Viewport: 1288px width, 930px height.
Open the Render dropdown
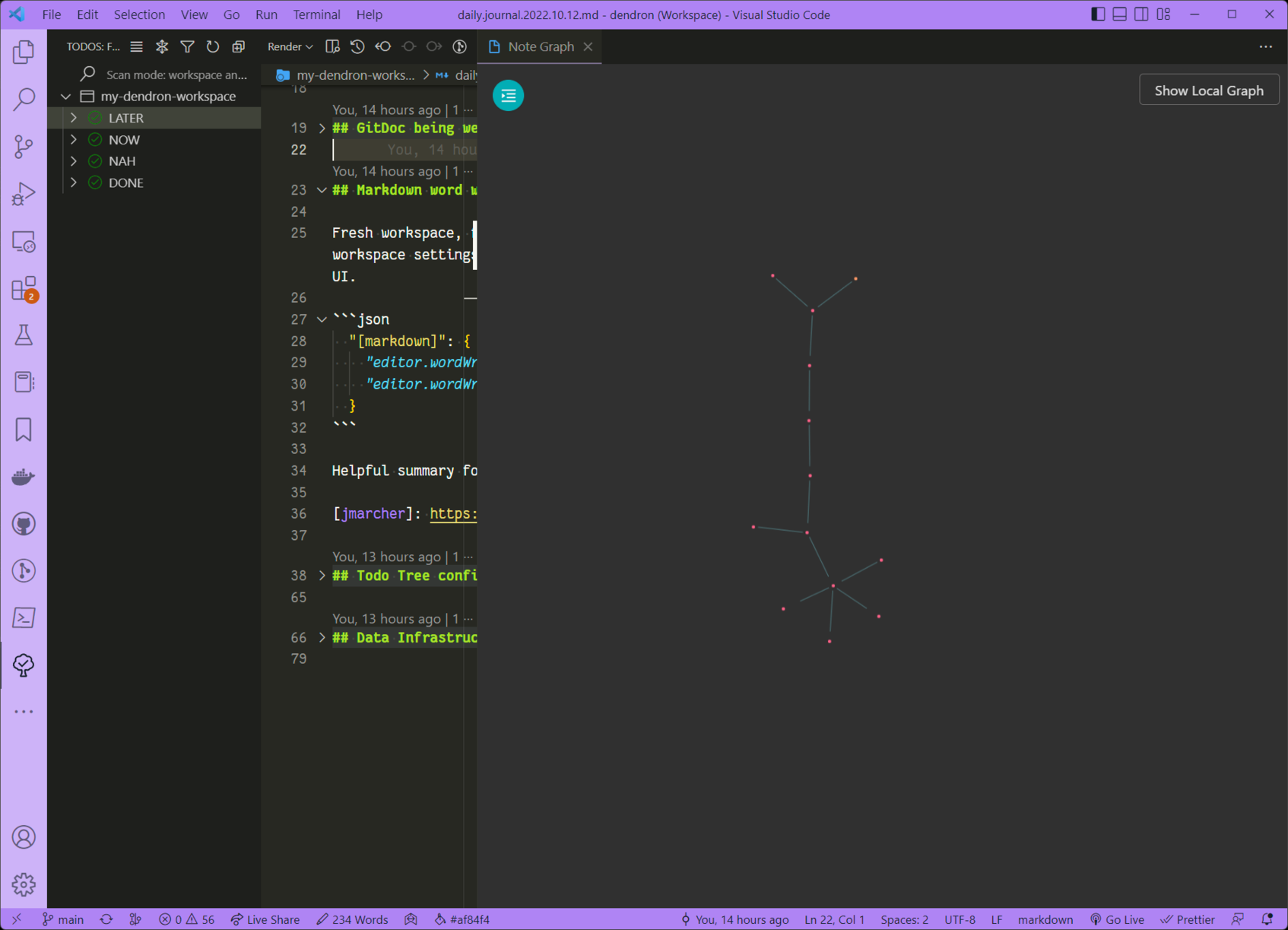[x=290, y=46]
